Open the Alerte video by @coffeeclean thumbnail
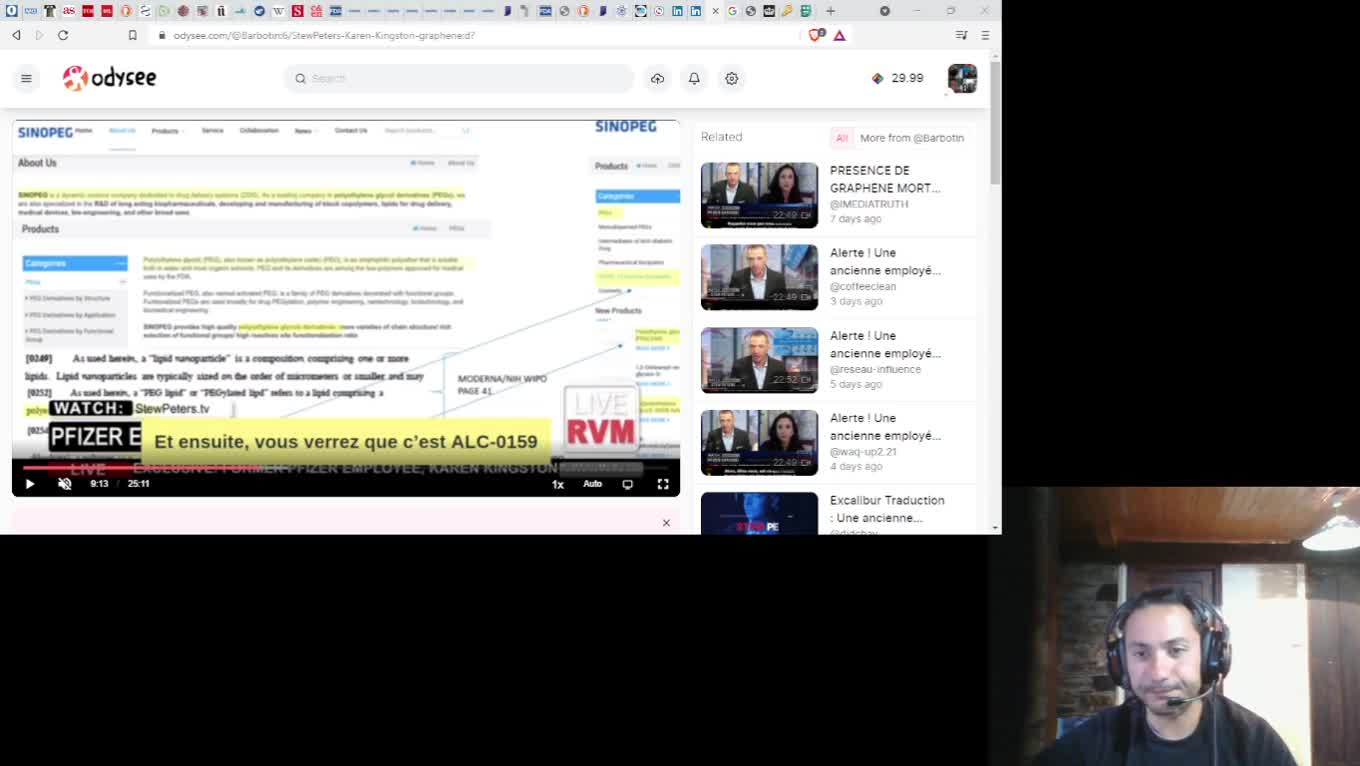The height and width of the screenshot is (766, 1360). point(759,277)
